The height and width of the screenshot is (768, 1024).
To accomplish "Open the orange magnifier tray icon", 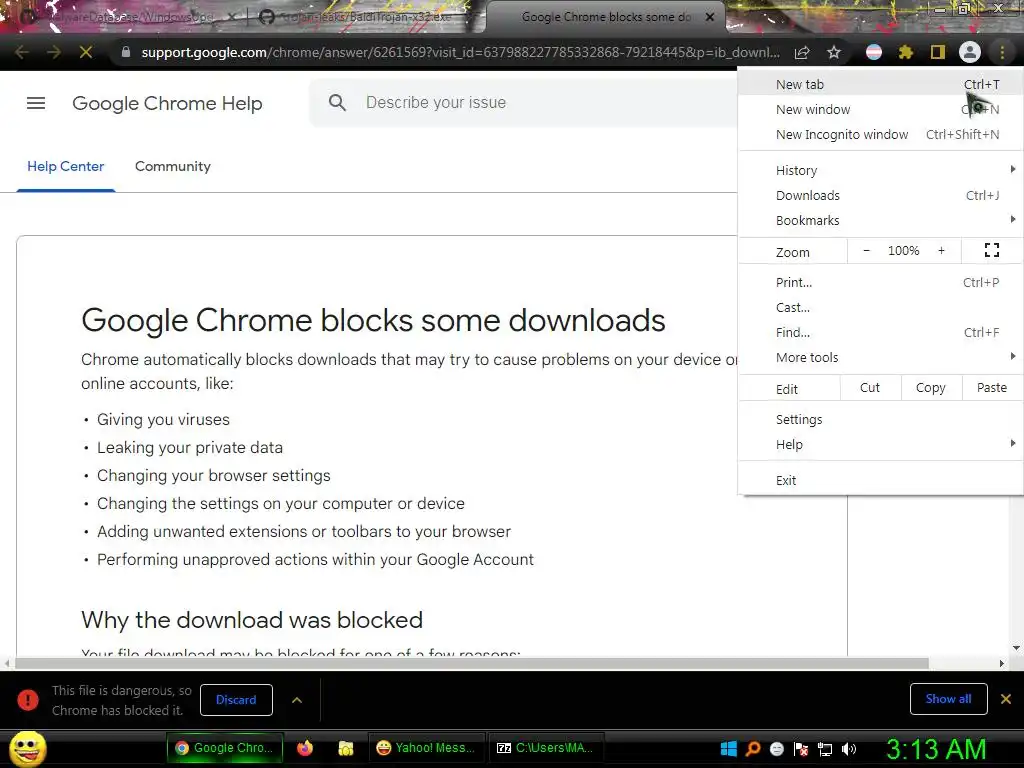I will 753,749.
